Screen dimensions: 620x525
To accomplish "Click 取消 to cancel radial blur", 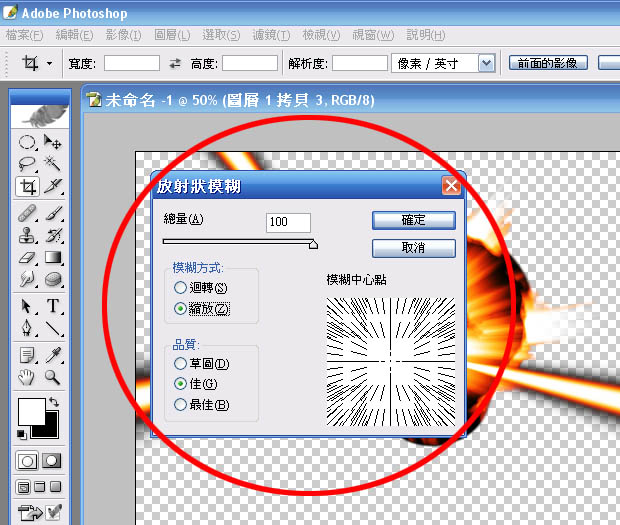I will [x=414, y=248].
